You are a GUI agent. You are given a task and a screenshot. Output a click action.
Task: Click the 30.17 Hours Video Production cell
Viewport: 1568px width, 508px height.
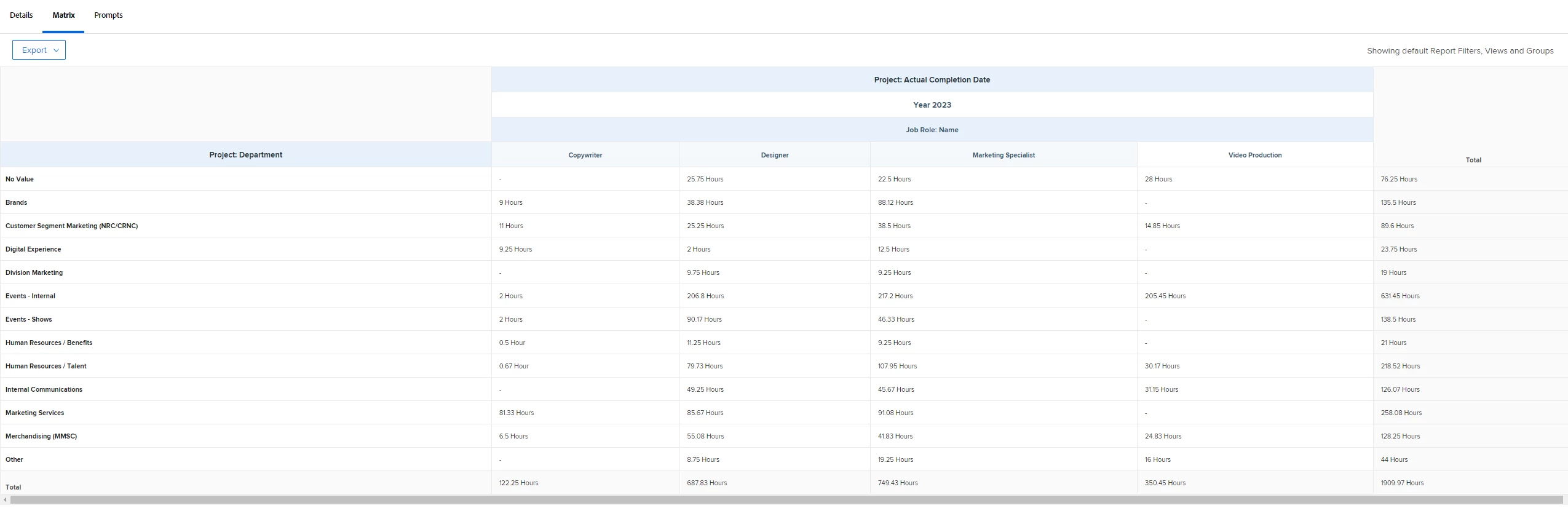(1255, 366)
